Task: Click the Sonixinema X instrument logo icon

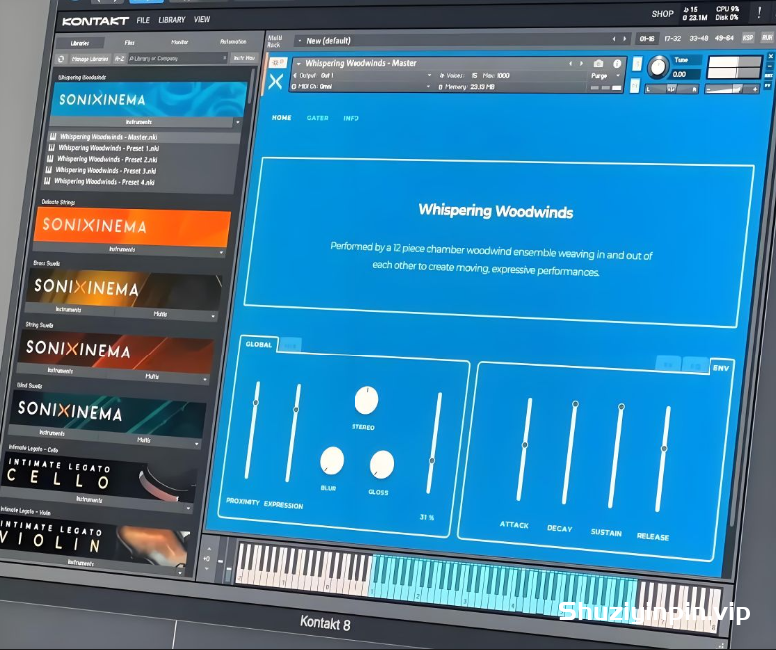Action: (x=276, y=82)
